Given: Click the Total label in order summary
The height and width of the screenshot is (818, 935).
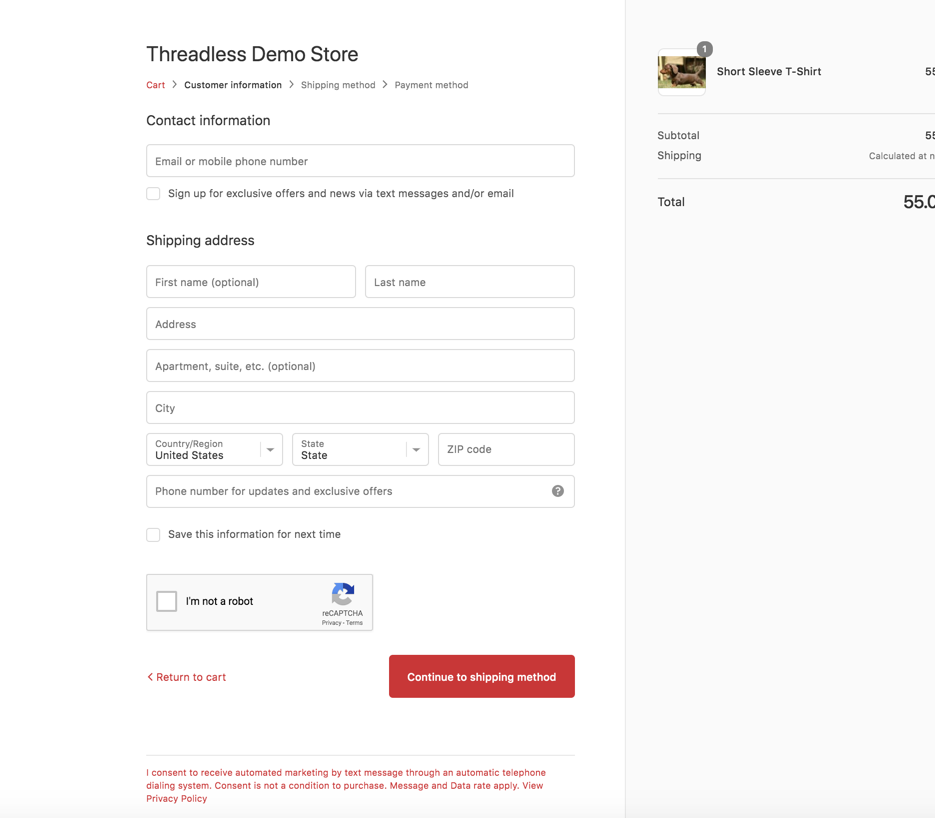Looking at the screenshot, I should click(671, 202).
